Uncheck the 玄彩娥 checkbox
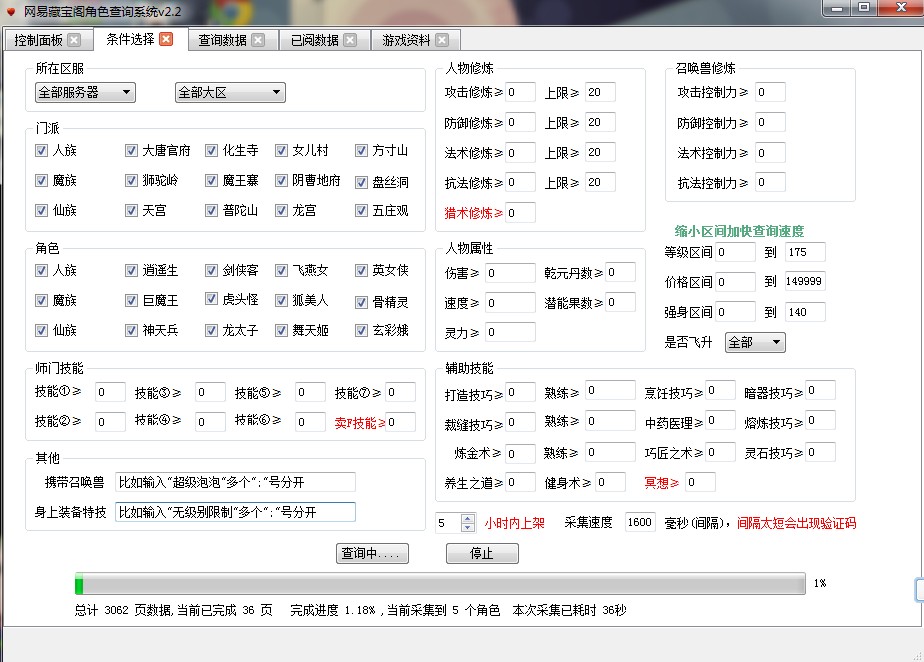Viewport: 924px width, 662px height. click(x=361, y=331)
